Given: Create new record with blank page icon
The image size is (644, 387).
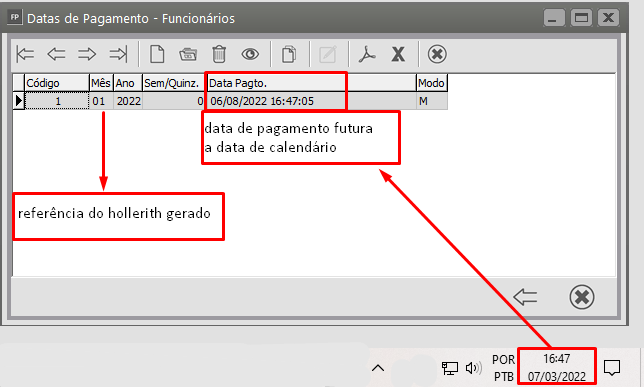Looking at the screenshot, I should coord(157,54).
